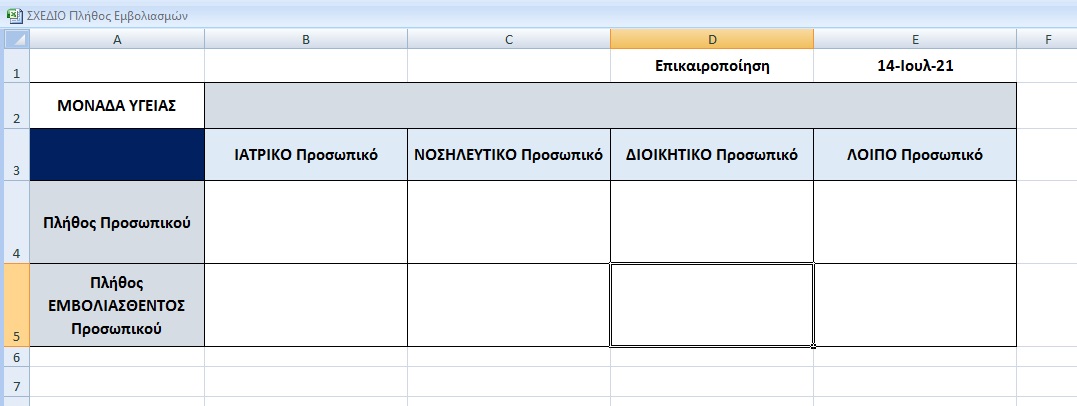Click the merged gray cell beside ΜΟΝΑΔΑ ΥΓΕΙΑΣ
The height and width of the screenshot is (406, 1077).
610,106
